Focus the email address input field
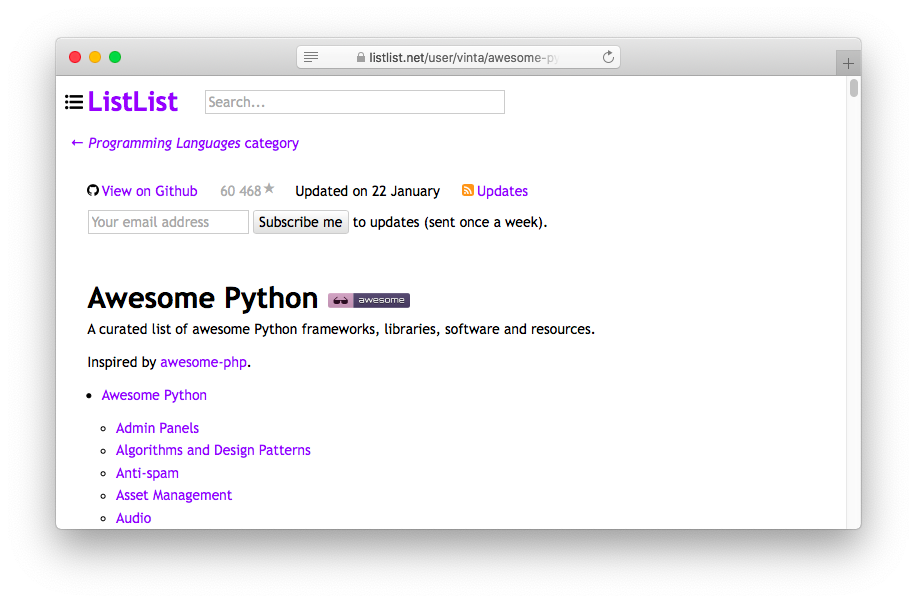This screenshot has height=603, width=917. [168, 222]
